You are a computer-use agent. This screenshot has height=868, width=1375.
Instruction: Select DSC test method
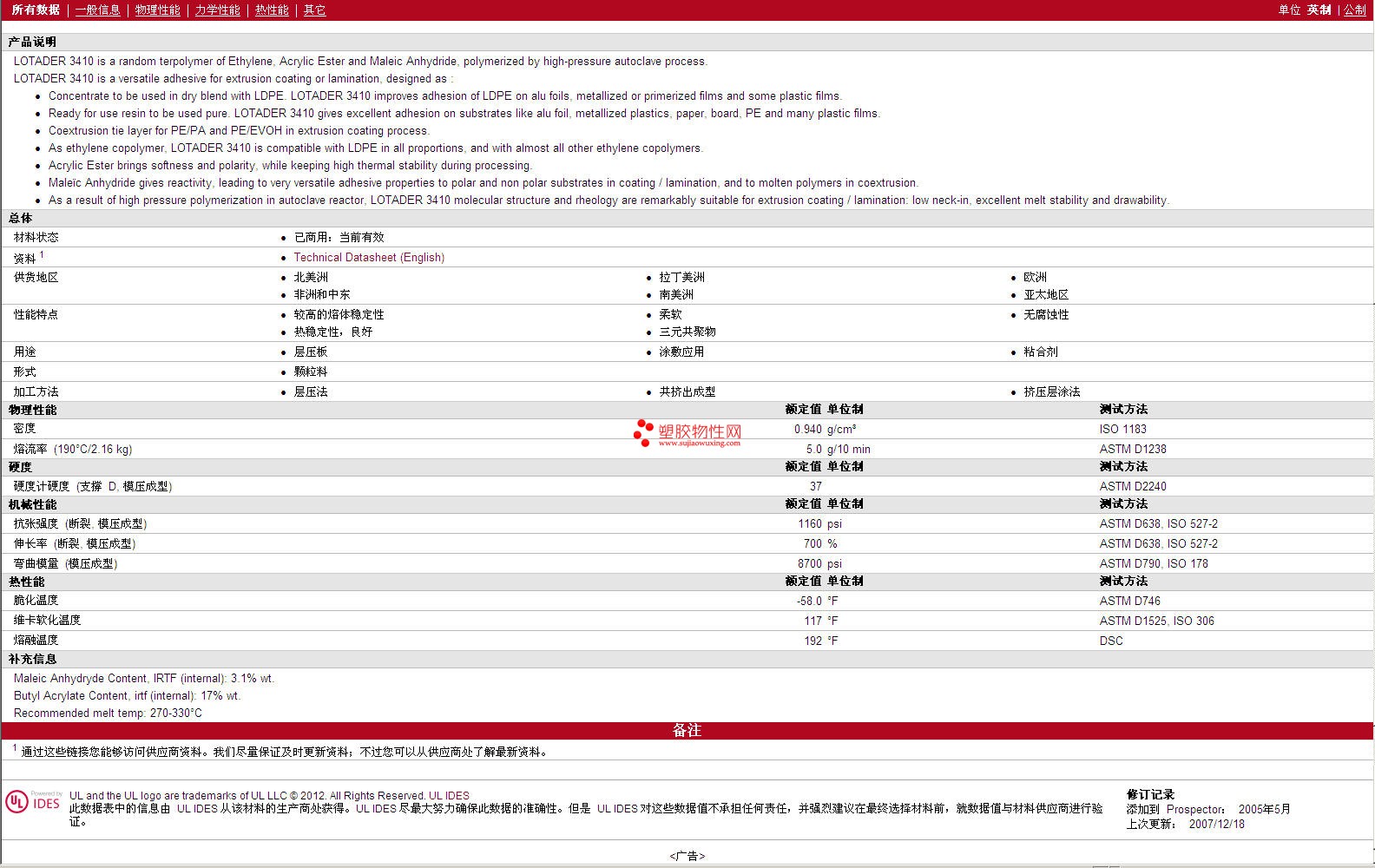pos(1111,641)
